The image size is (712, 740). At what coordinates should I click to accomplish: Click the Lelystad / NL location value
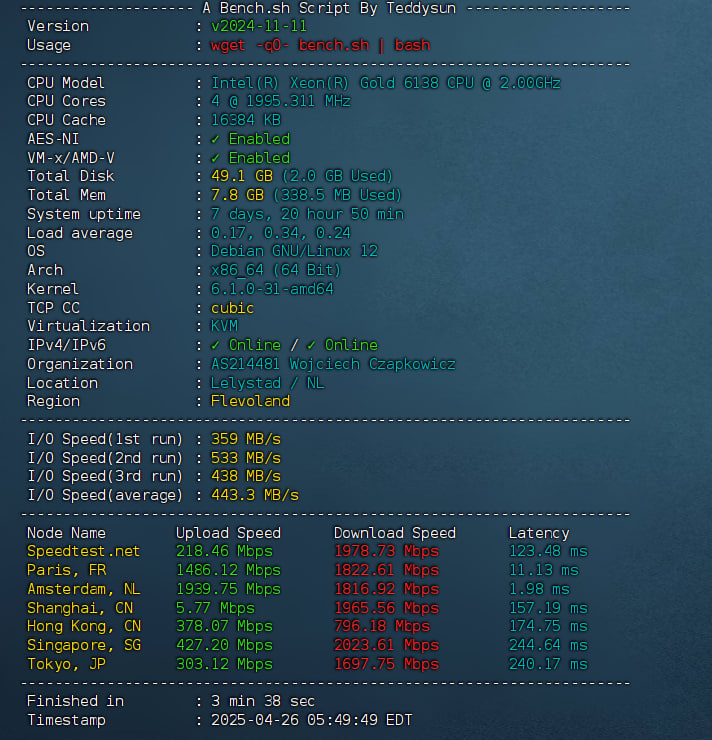point(268,383)
